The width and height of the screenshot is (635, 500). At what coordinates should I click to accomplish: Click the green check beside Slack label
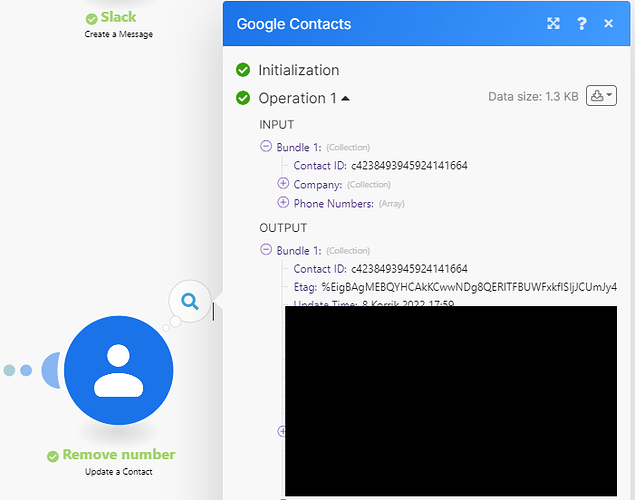coord(92,19)
